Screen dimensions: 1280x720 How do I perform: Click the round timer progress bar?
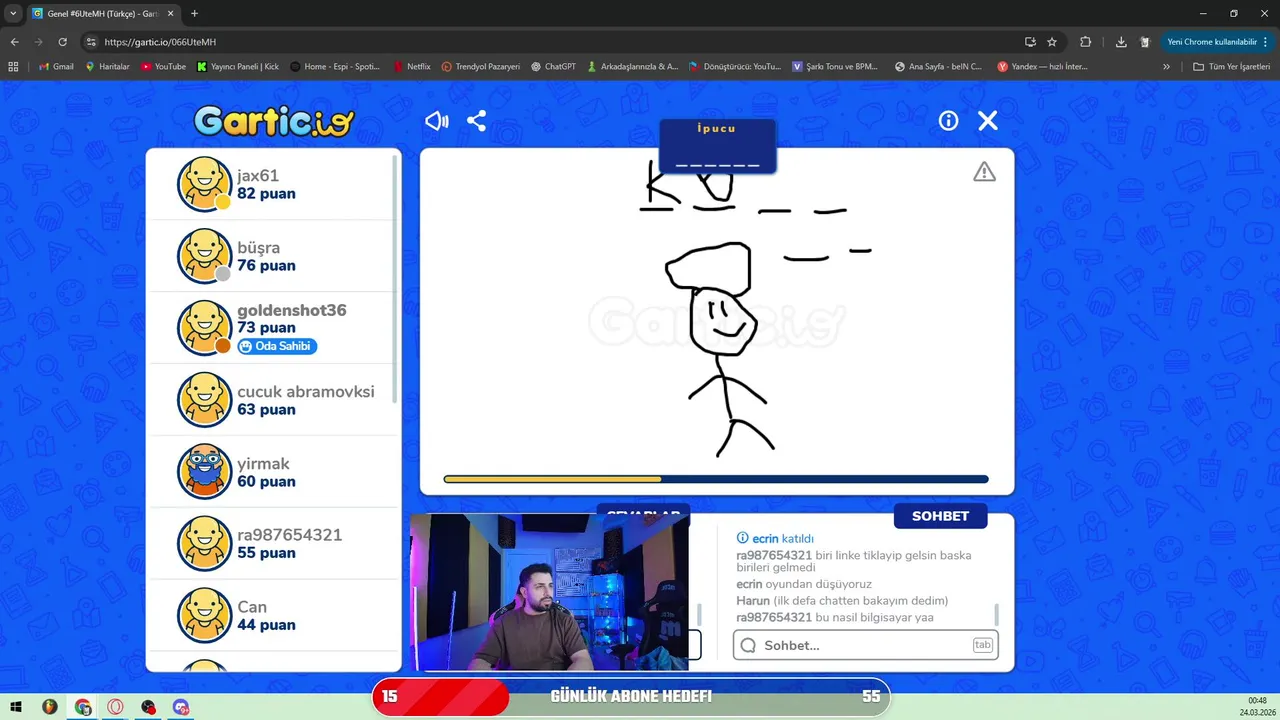[716, 479]
